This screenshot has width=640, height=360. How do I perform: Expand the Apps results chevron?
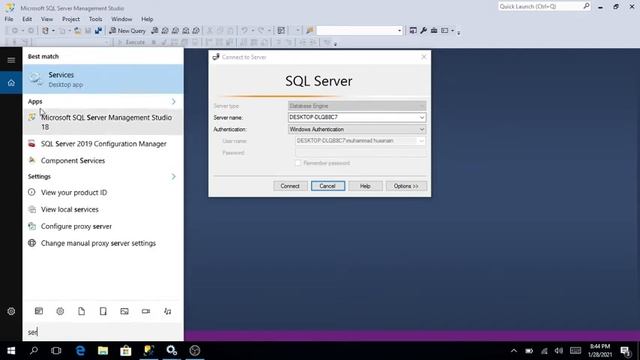click(x=173, y=101)
